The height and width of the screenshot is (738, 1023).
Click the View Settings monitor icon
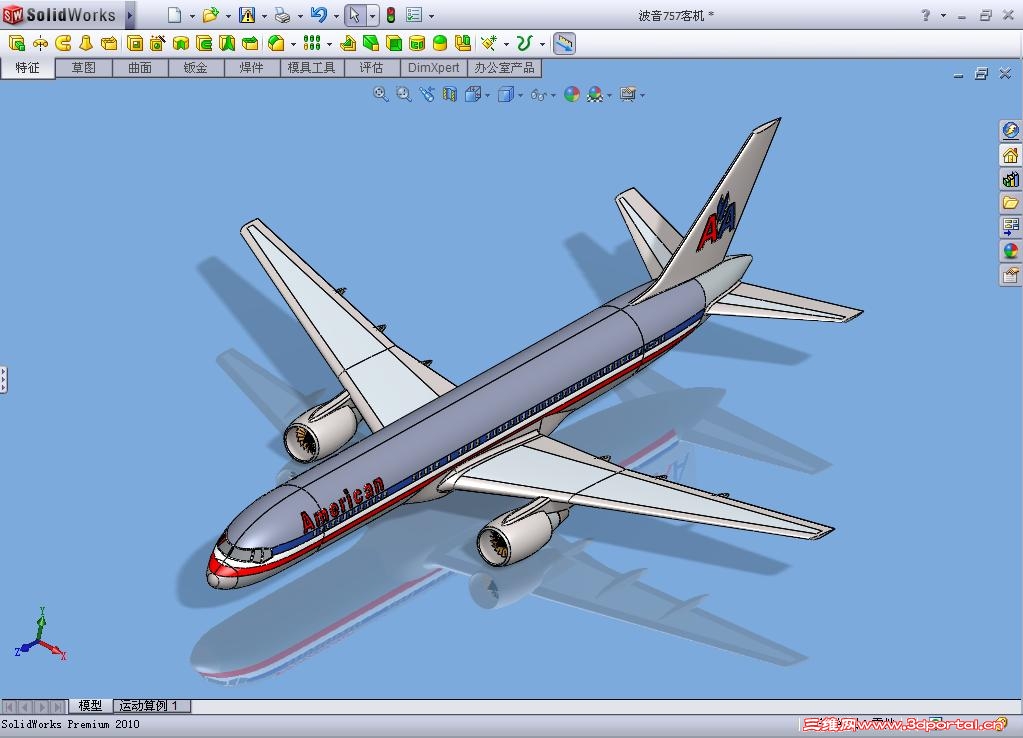coord(628,95)
